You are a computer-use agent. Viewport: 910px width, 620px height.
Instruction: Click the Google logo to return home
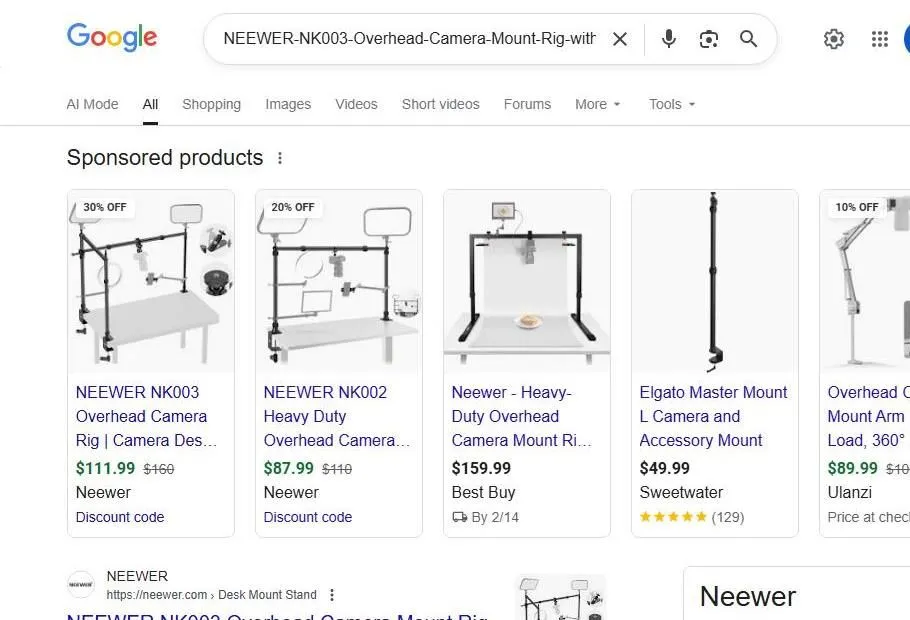click(111, 38)
